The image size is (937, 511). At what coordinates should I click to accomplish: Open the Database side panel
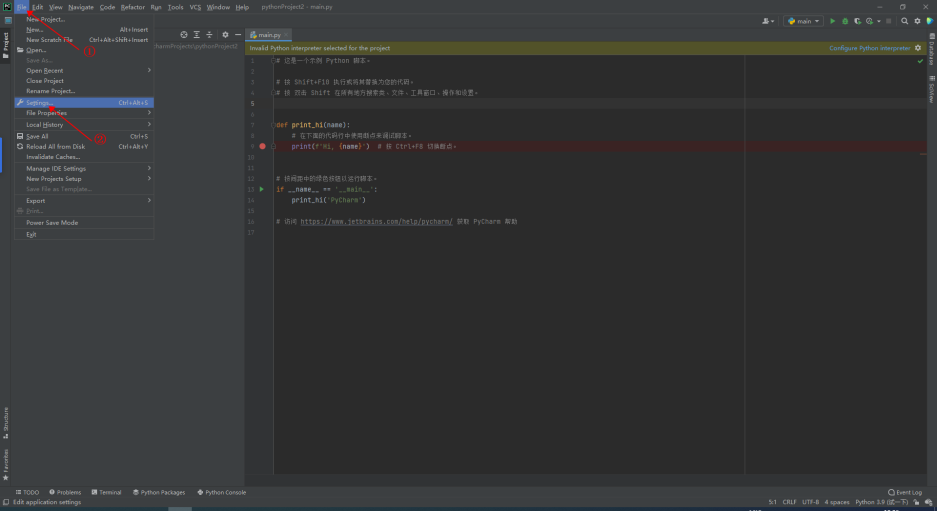click(932, 49)
